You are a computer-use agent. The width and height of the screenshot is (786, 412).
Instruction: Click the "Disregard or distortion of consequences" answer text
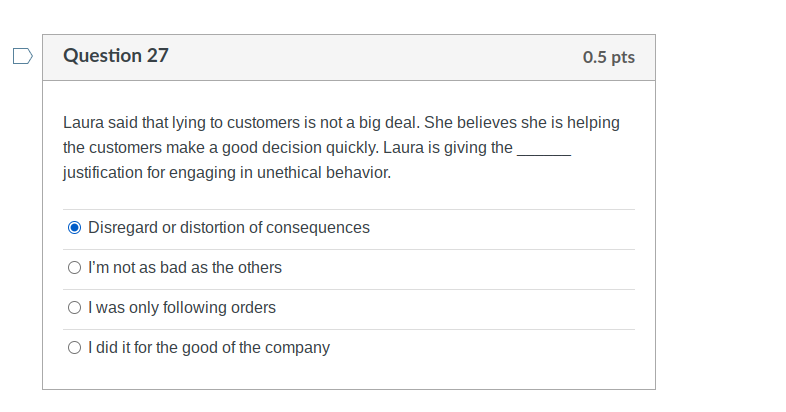pos(229,228)
